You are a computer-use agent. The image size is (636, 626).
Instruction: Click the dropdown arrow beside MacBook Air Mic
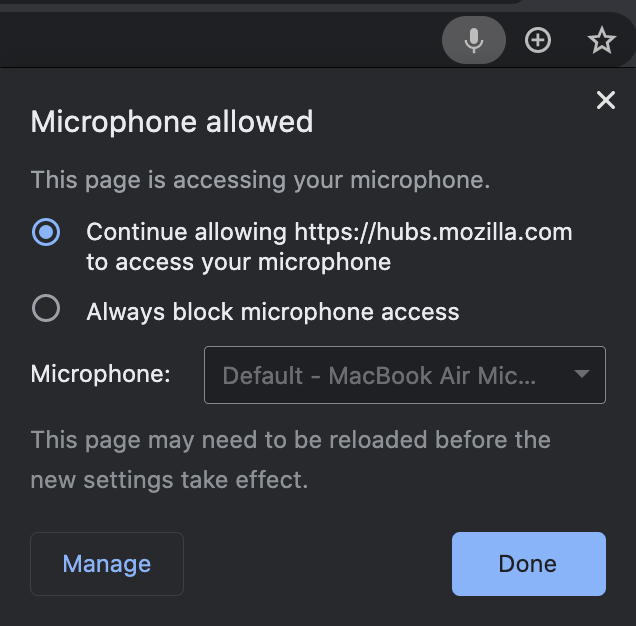(581, 375)
